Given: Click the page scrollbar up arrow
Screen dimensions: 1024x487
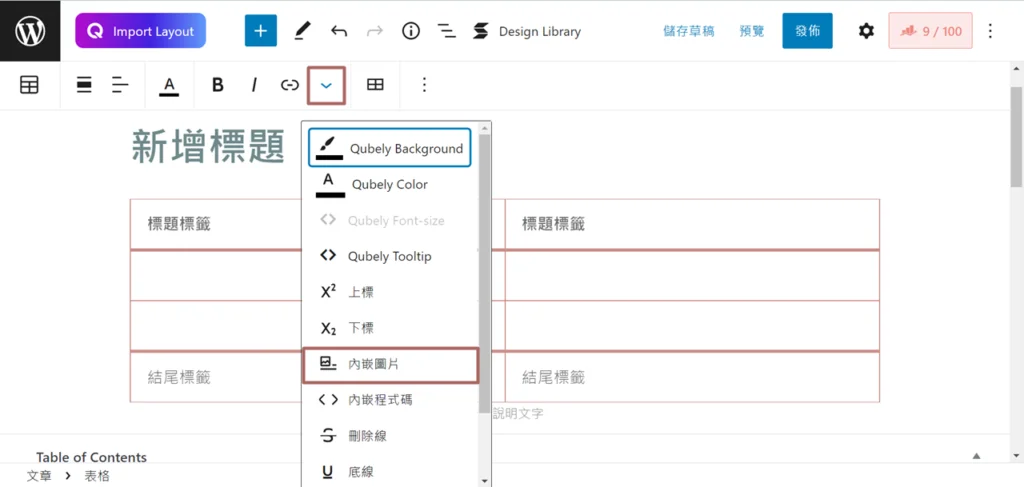Looking at the screenshot, I should (x=1017, y=67).
